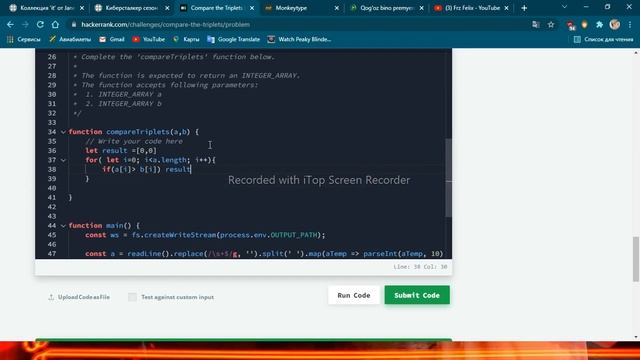Click the Upload Code as File icon
The height and width of the screenshot is (360, 640).
pyautogui.click(x=51, y=297)
